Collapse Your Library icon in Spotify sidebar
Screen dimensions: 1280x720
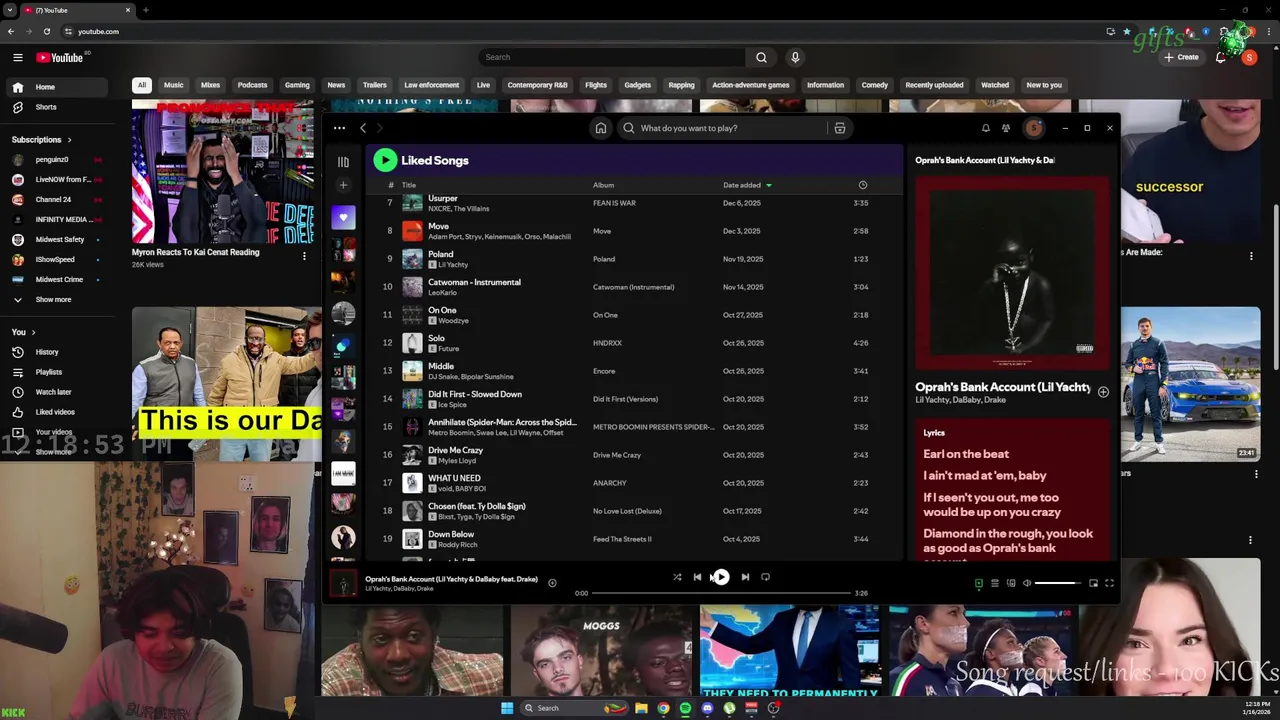tap(343, 161)
